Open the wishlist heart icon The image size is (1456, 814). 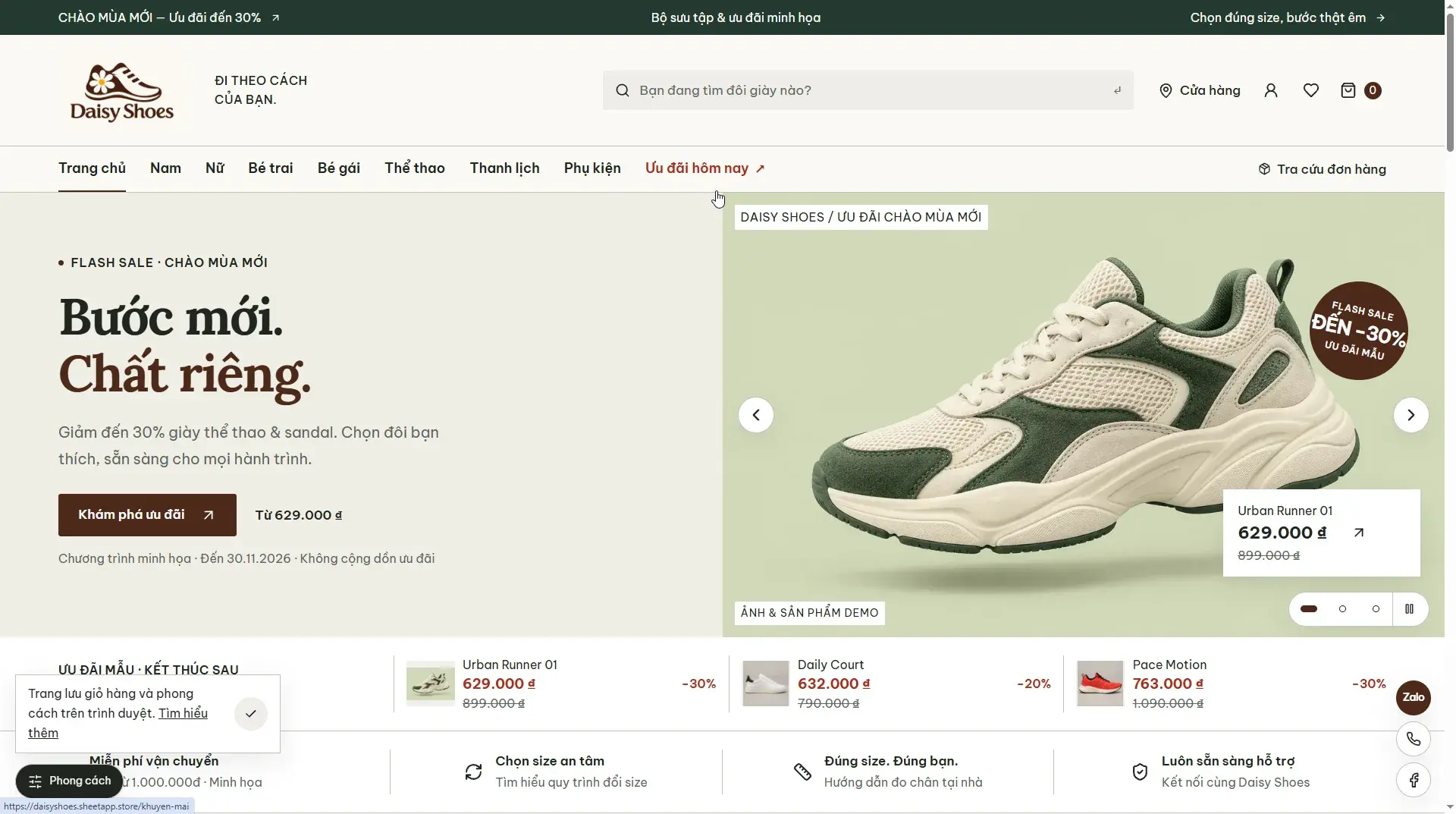(x=1311, y=90)
